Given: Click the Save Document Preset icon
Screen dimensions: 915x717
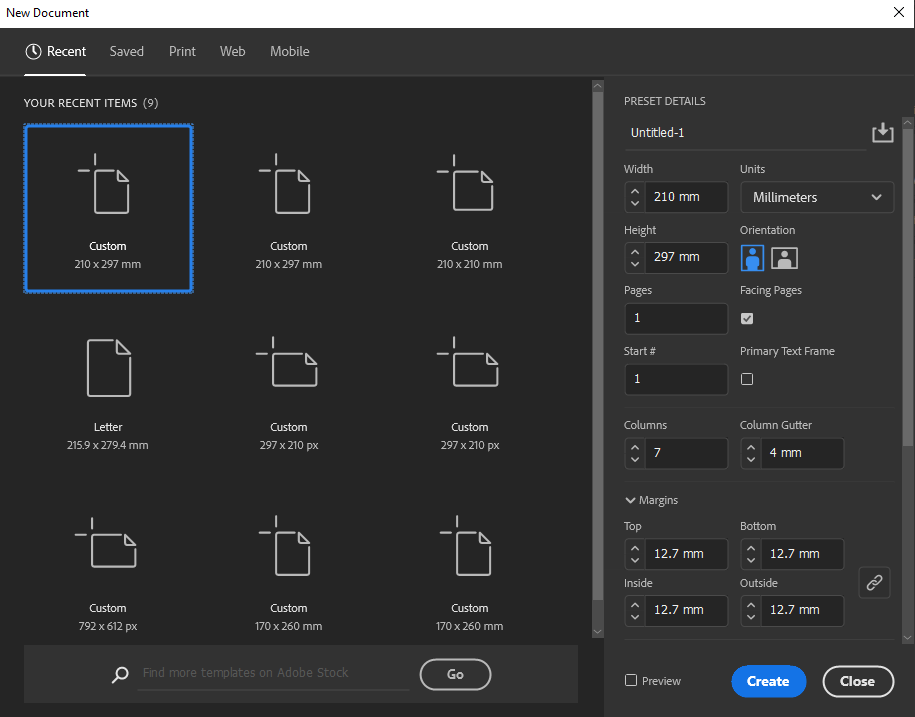Looking at the screenshot, I should [882, 133].
